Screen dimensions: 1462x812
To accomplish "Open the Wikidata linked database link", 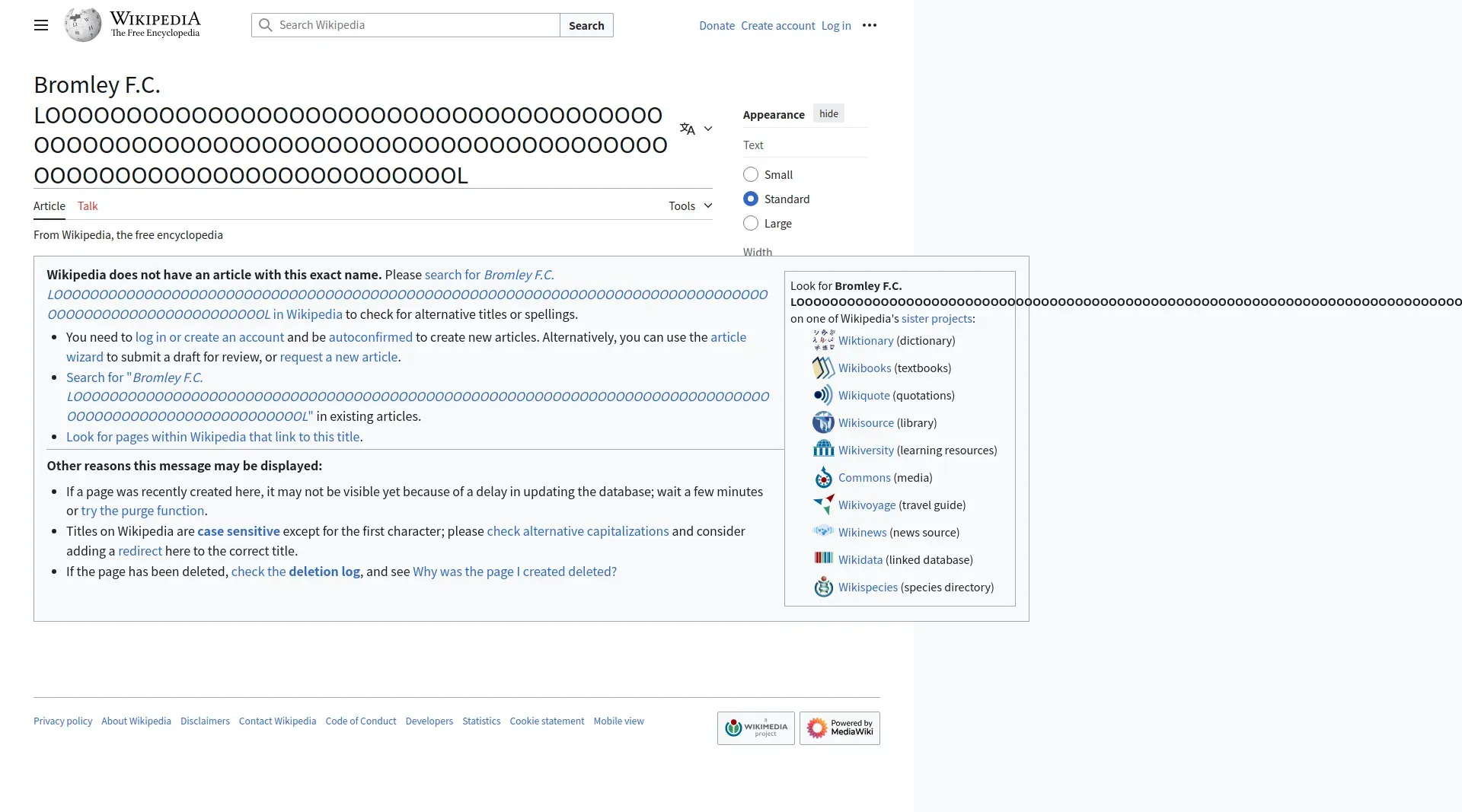I will tap(860, 559).
